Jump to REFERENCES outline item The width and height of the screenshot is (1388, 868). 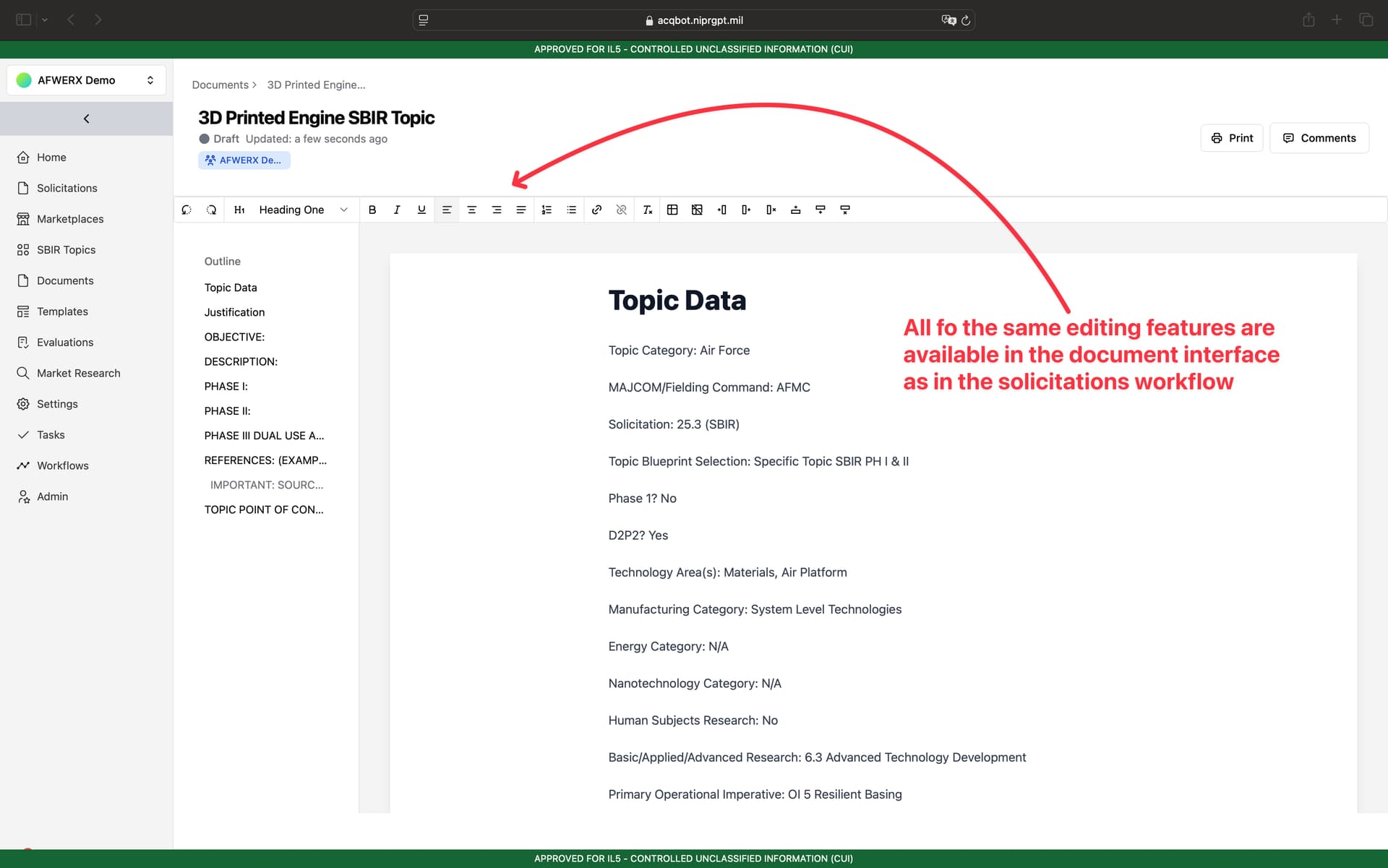pyautogui.click(x=265, y=460)
